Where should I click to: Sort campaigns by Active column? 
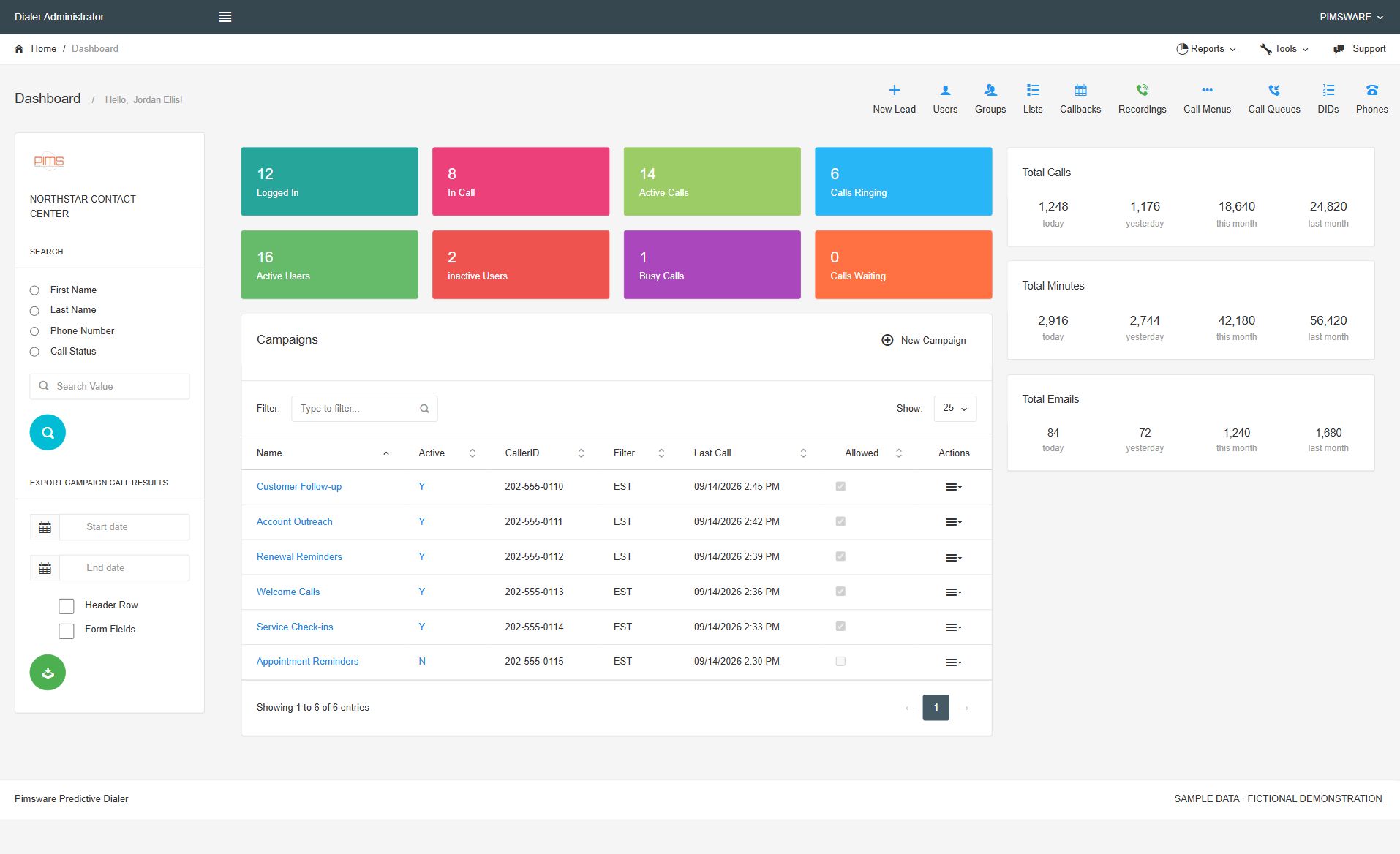click(447, 453)
